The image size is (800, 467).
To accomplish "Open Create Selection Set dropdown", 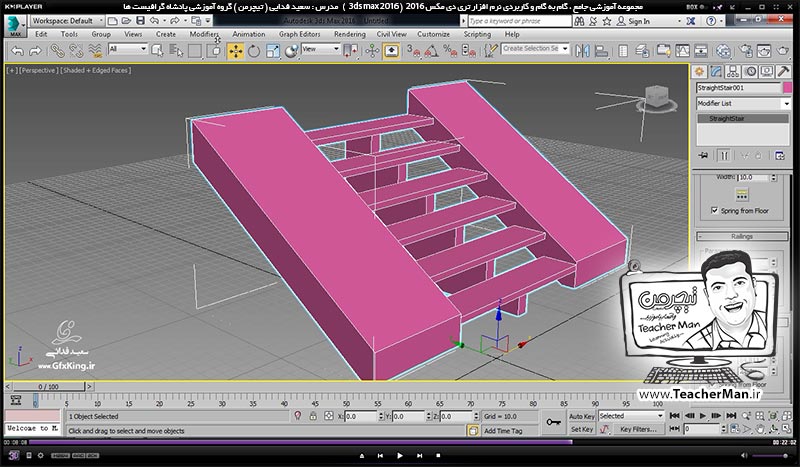I will pyautogui.click(x=535, y=48).
